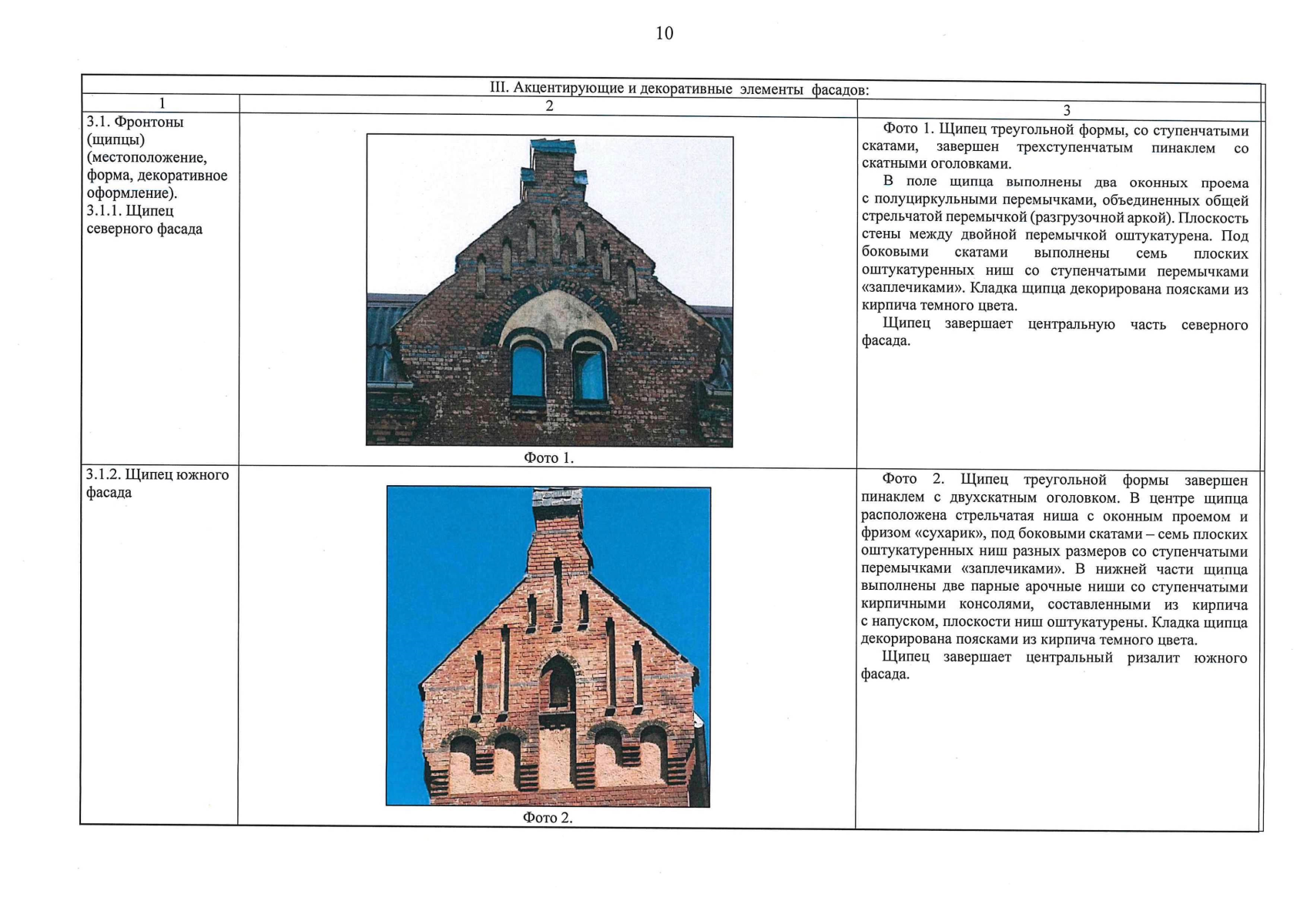Click sentence ending "центральную часть северного фасада"
Image resolution: width=1307 pixels, height=924 pixels.
pos(1054,333)
